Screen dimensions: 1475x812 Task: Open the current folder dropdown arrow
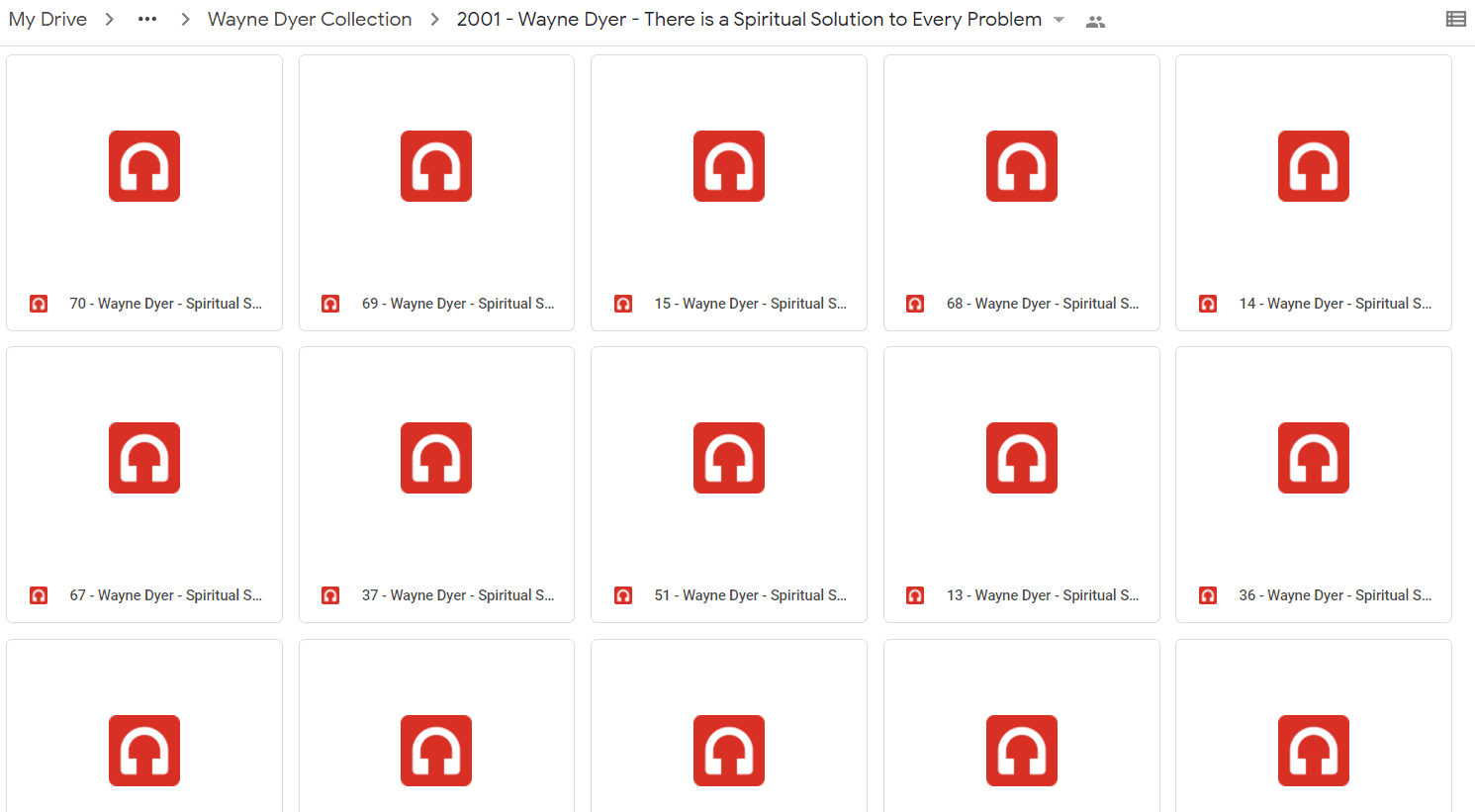(1060, 21)
